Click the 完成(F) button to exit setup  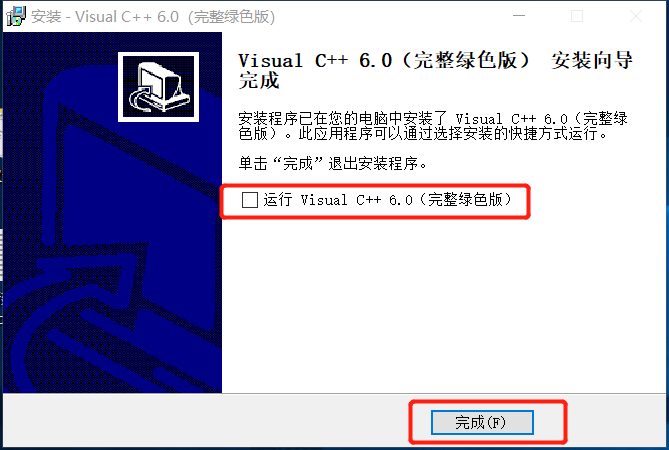pos(482,422)
